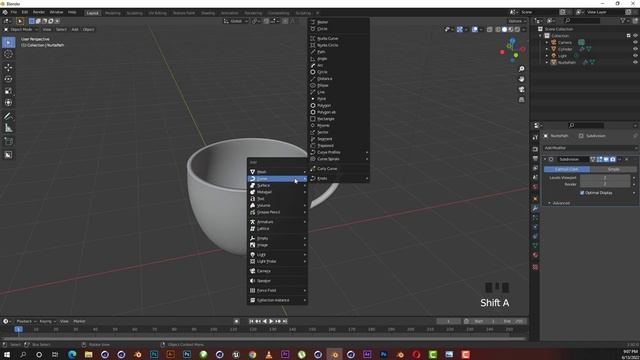Select the Measure tool in viewport toolbar

point(8,128)
